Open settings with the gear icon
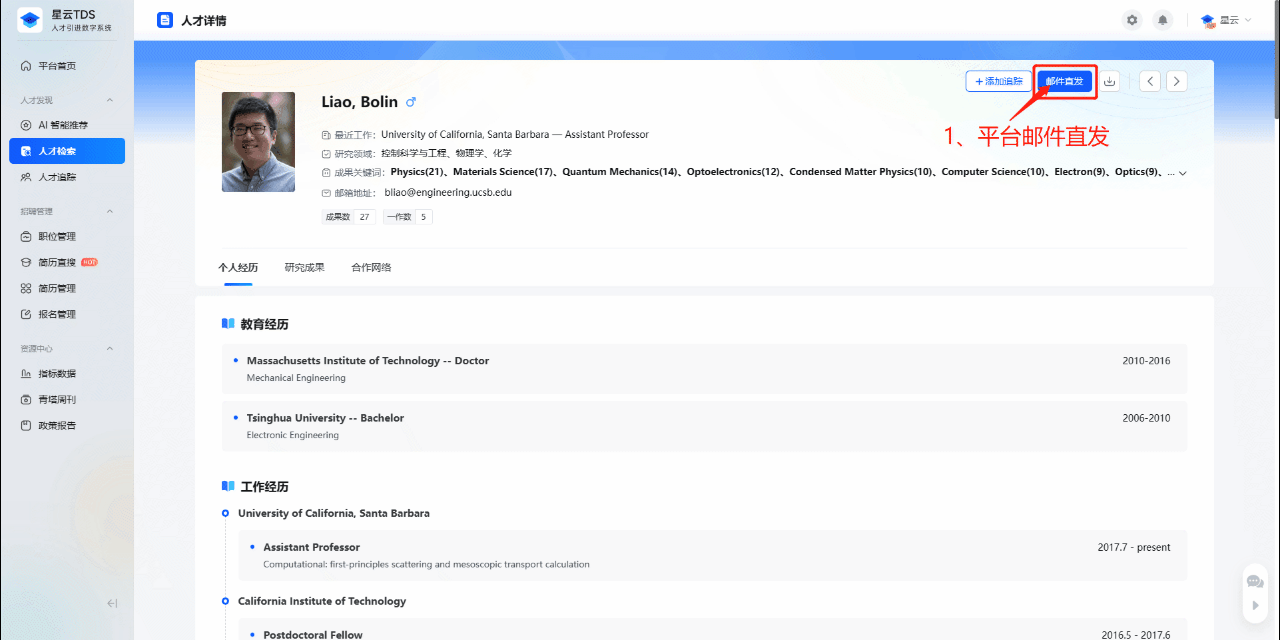The height and width of the screenshot is (640, 1280). (x=1132, y=20)
